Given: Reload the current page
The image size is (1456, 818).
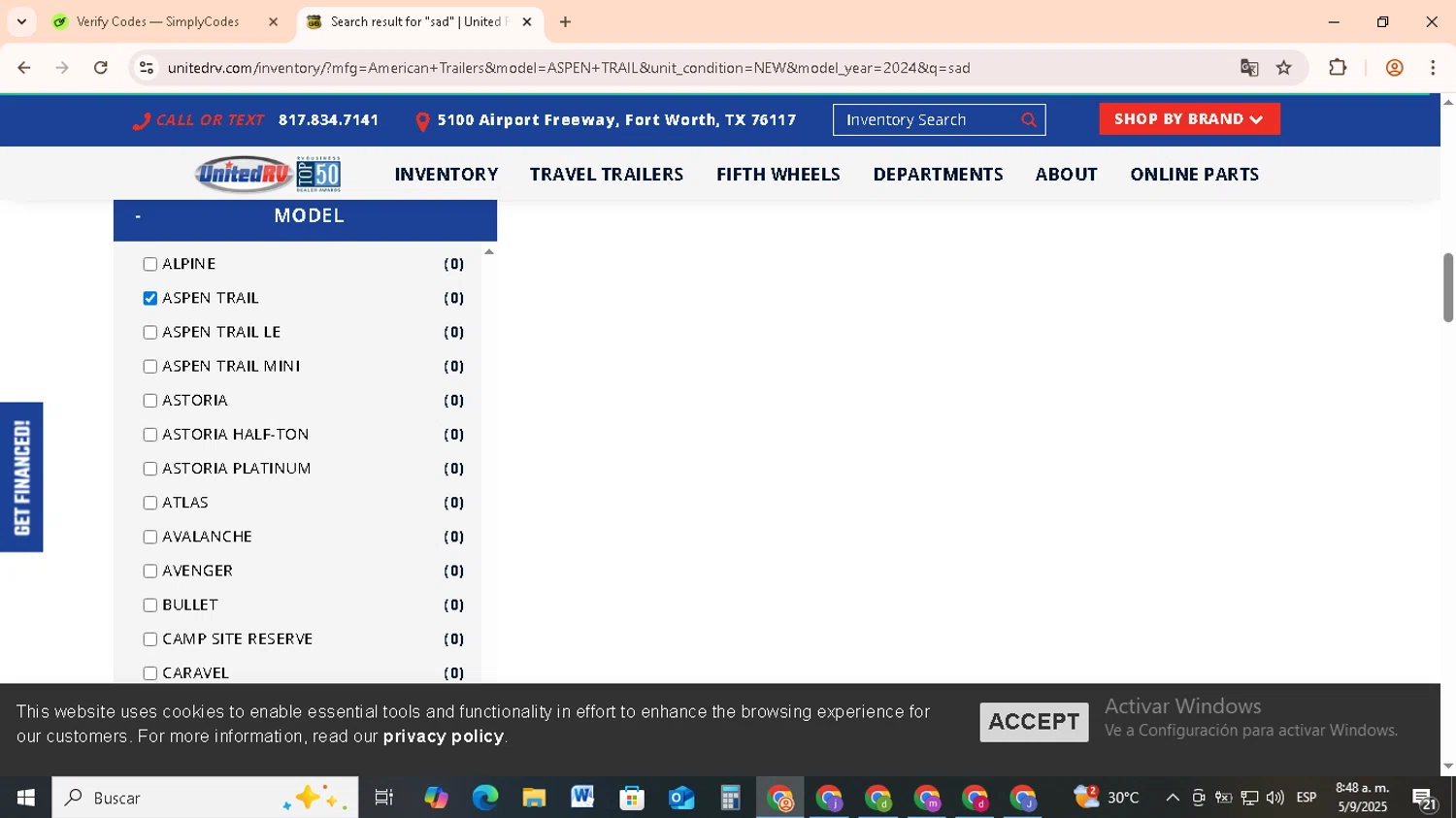Looking at the screenshot, I should [101, 68].
